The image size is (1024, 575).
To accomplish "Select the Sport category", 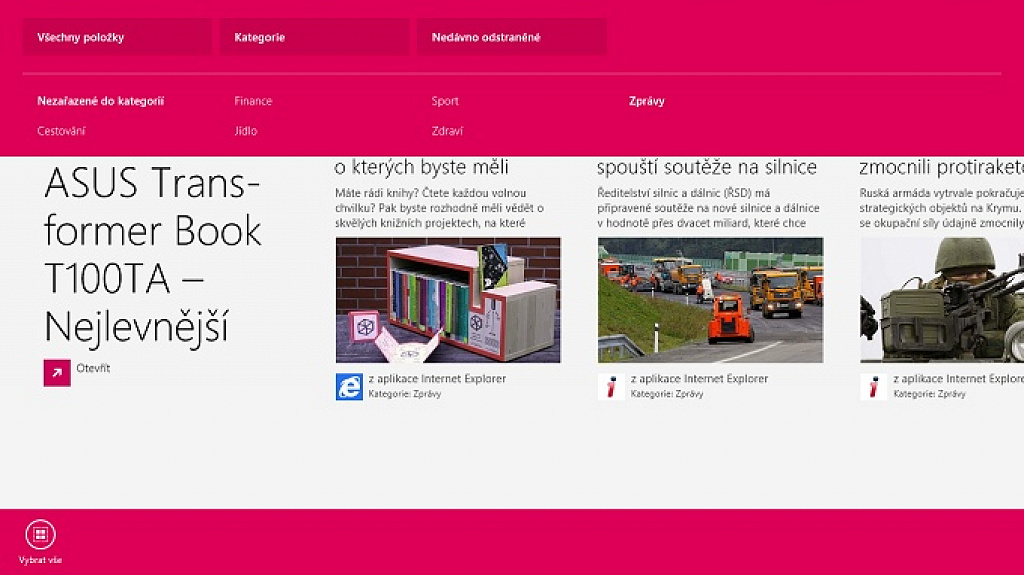I will (x=445, y=101).
